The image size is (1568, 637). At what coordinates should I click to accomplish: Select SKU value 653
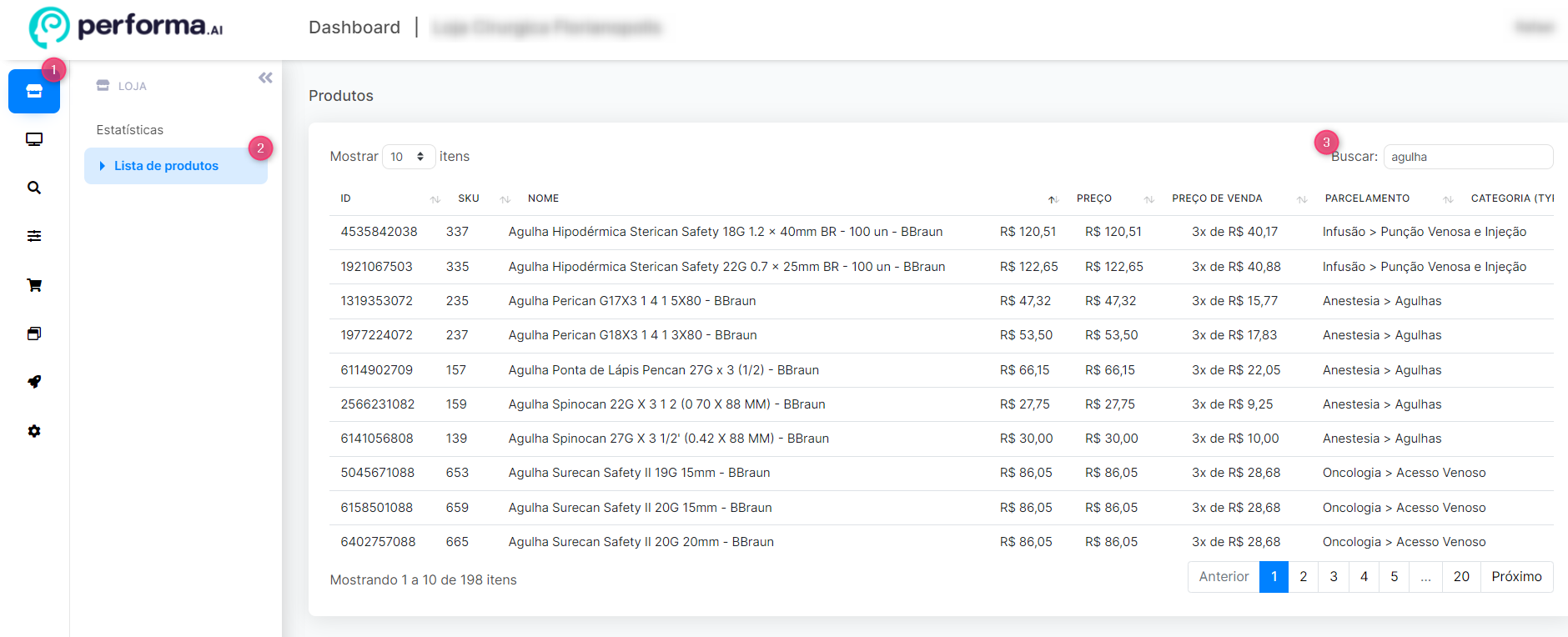(x=457, y=473)
